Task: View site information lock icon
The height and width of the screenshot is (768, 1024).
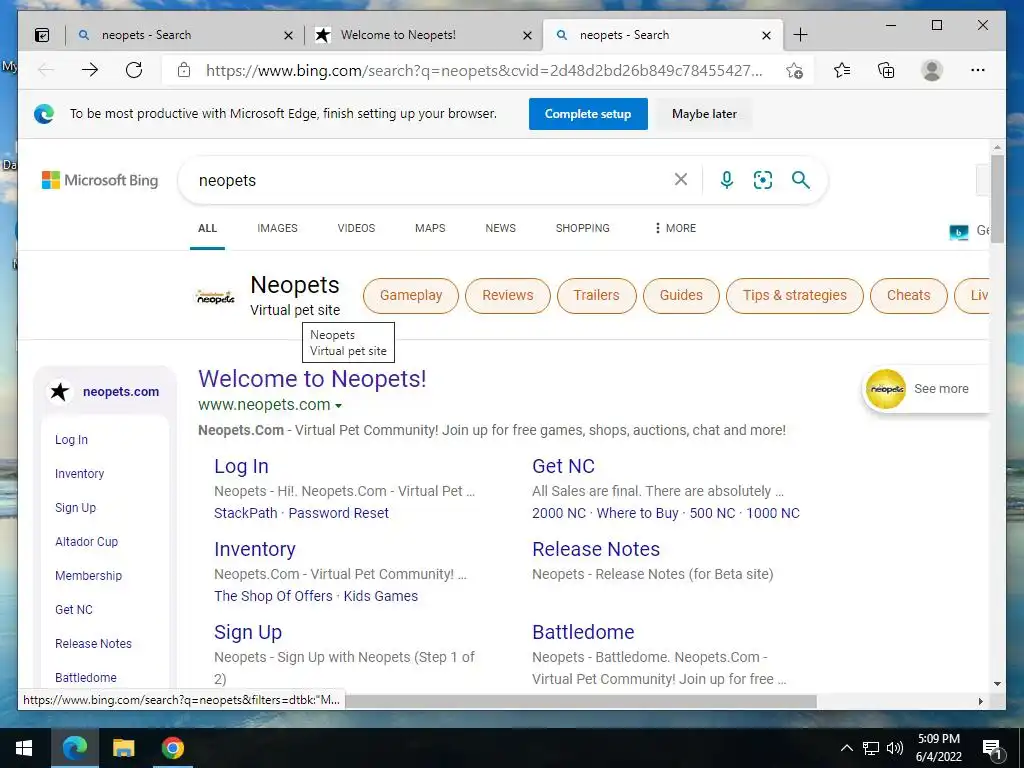Action: click(184, 70)
